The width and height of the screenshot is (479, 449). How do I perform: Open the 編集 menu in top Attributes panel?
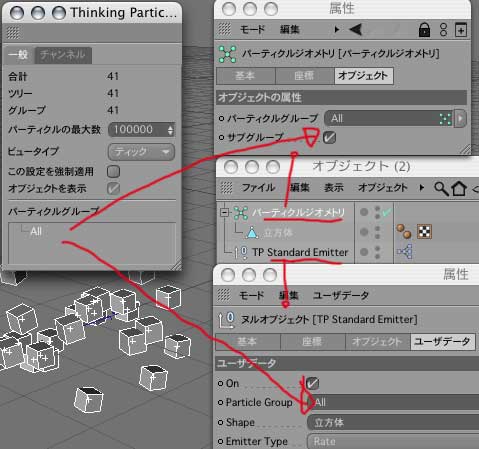tap(289, 29)
